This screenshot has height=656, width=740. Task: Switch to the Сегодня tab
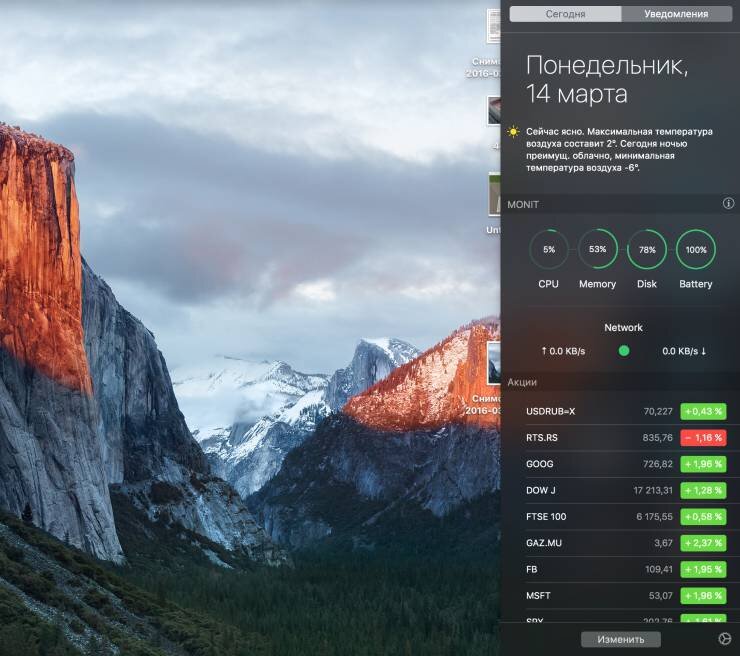pos(565,14)
